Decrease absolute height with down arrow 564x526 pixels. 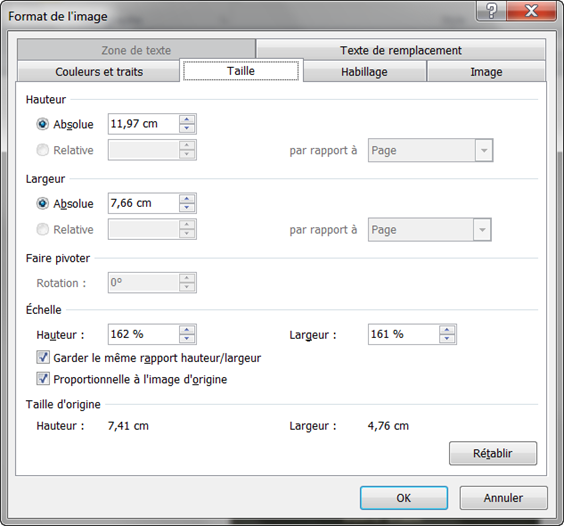click(187, 128)
